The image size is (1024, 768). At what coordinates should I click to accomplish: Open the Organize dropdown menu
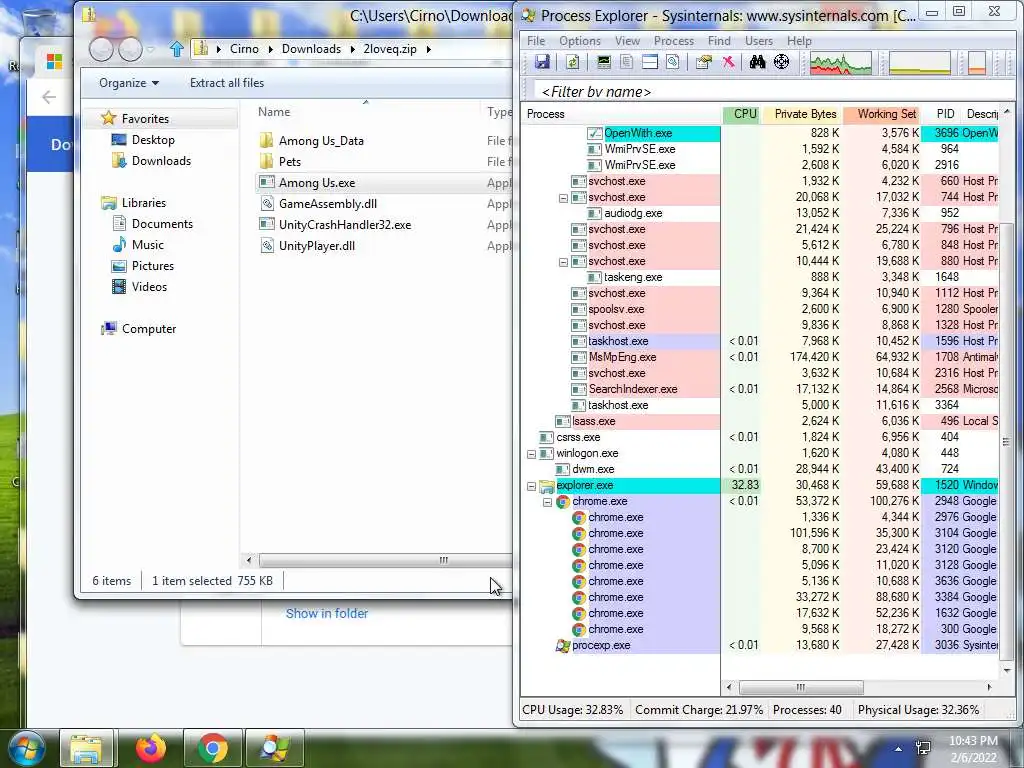[x=129, y=83]
